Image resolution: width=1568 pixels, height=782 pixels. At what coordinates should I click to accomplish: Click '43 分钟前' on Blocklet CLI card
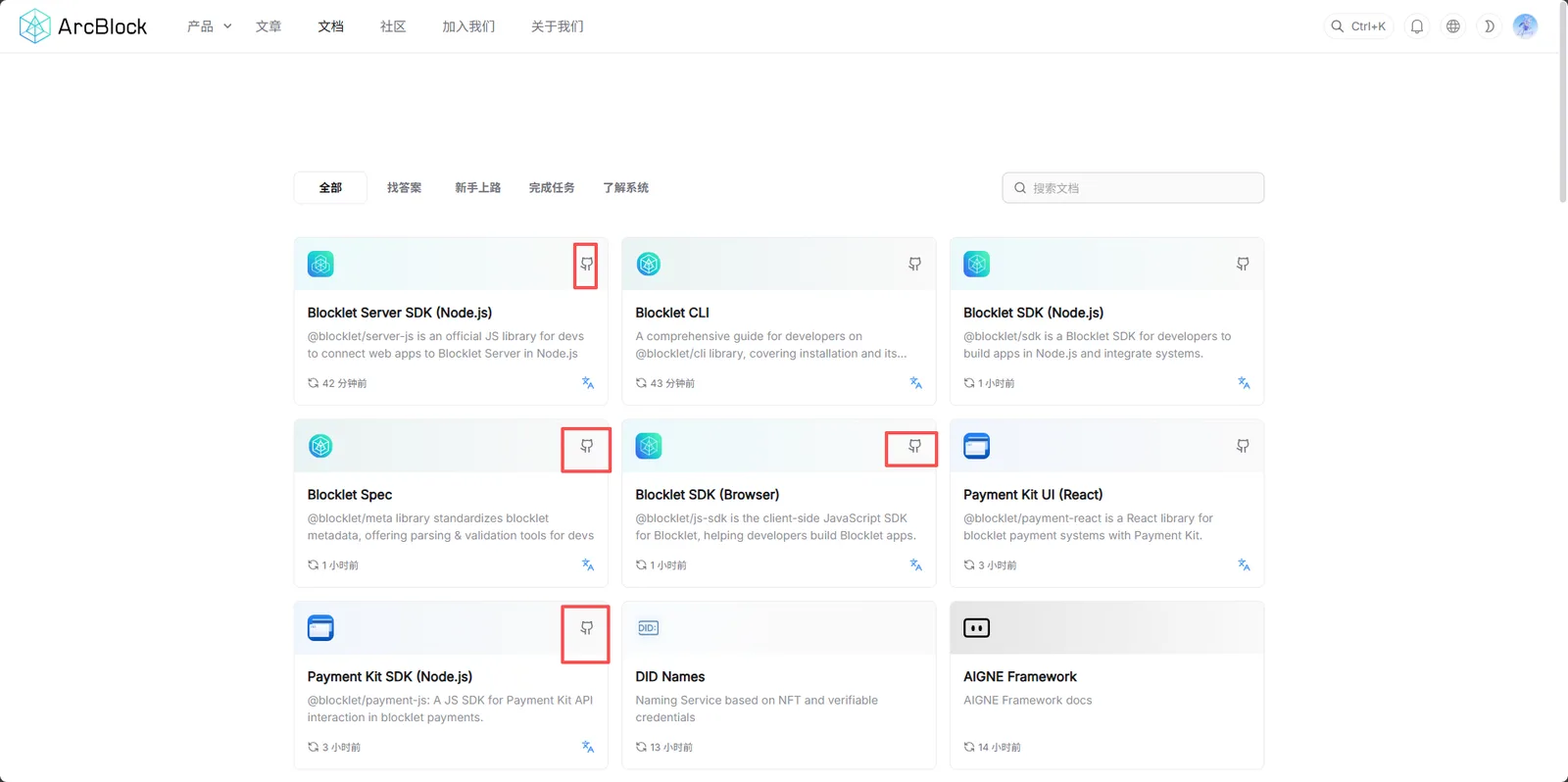pos(672,383)
